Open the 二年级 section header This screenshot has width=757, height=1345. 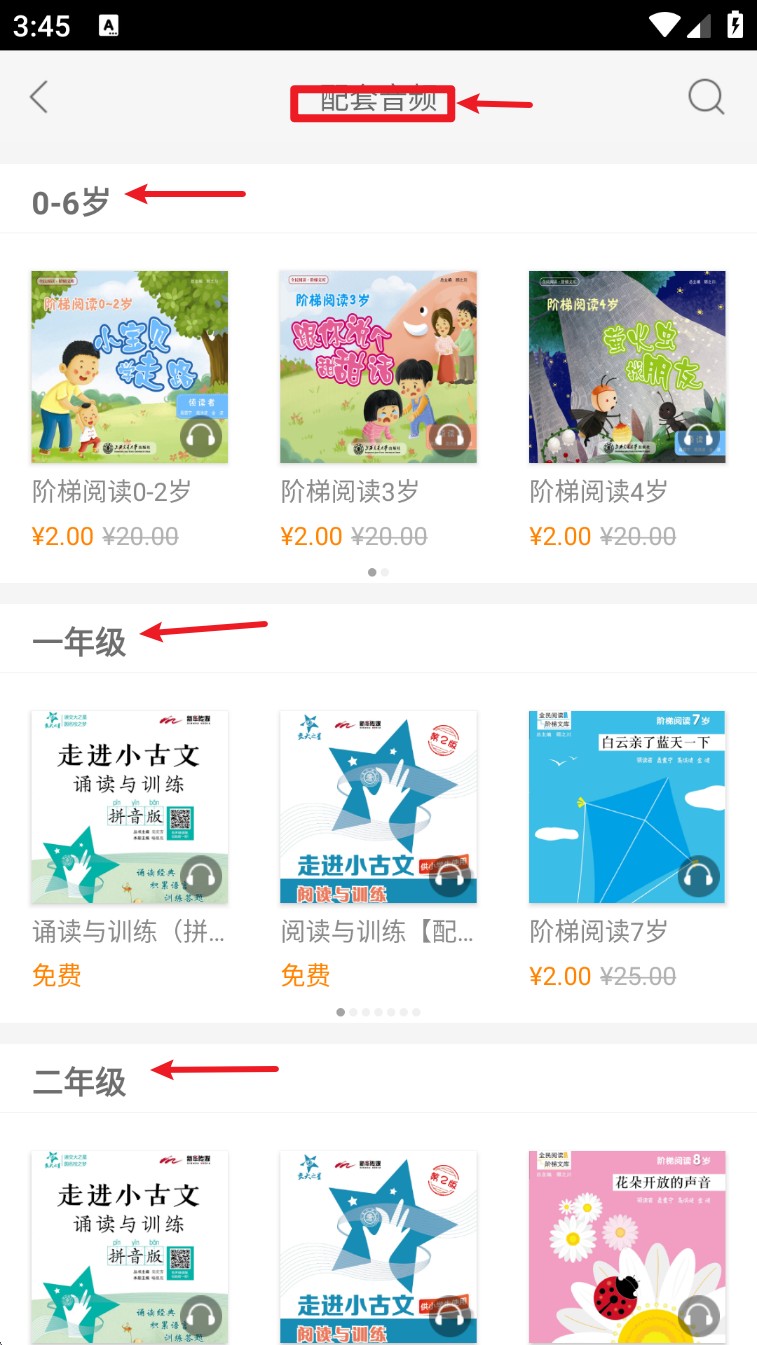(79, 1081)
